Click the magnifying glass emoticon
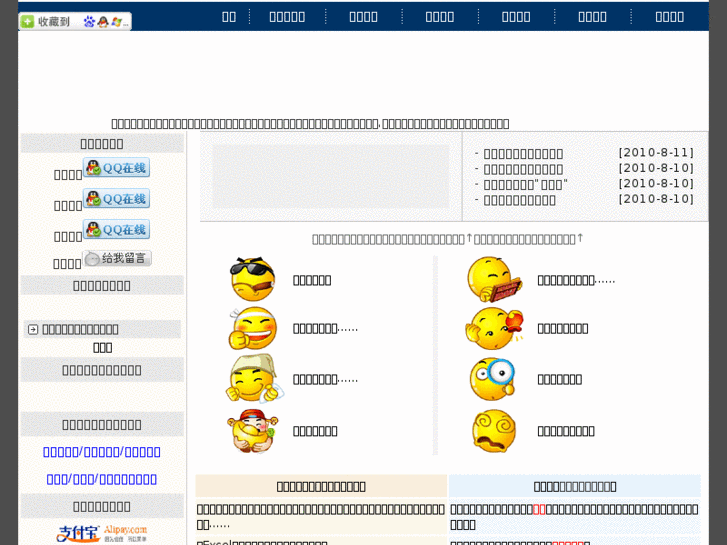Screen dimensions: 727x545 point(492,378)
